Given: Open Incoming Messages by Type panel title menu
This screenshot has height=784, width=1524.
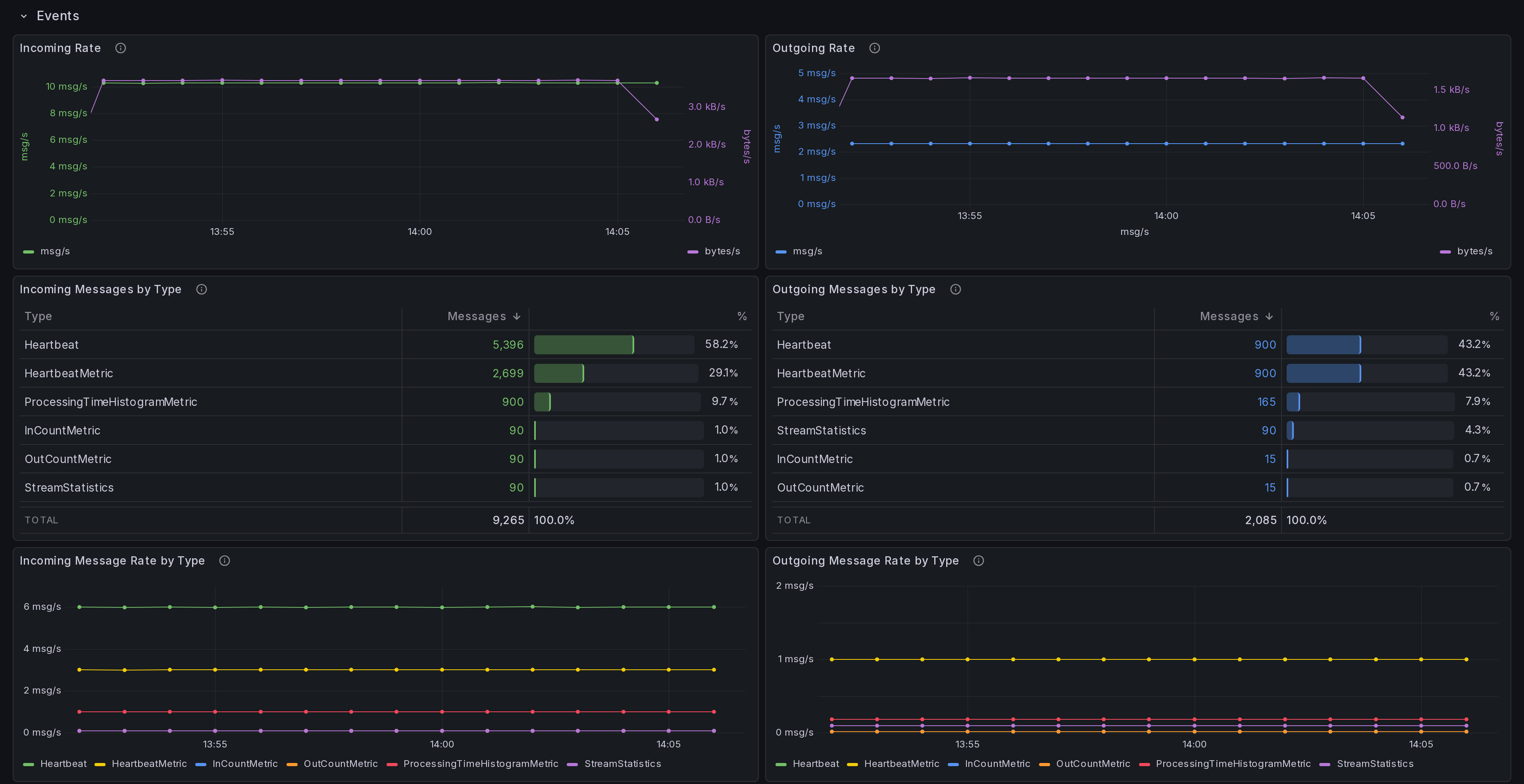Looking at the screenshot, I should [100, 289].
